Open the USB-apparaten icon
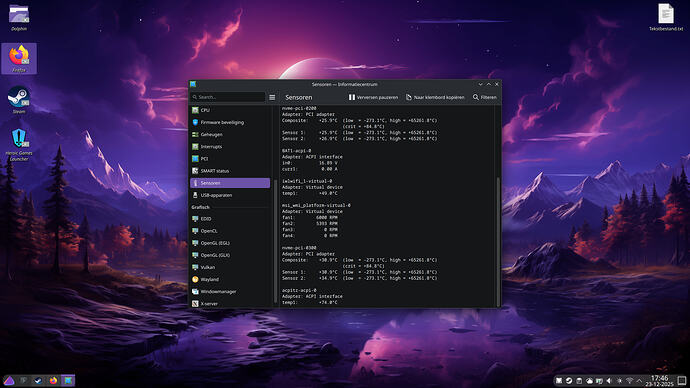The image size is (690, 388). tap(195, 195)
